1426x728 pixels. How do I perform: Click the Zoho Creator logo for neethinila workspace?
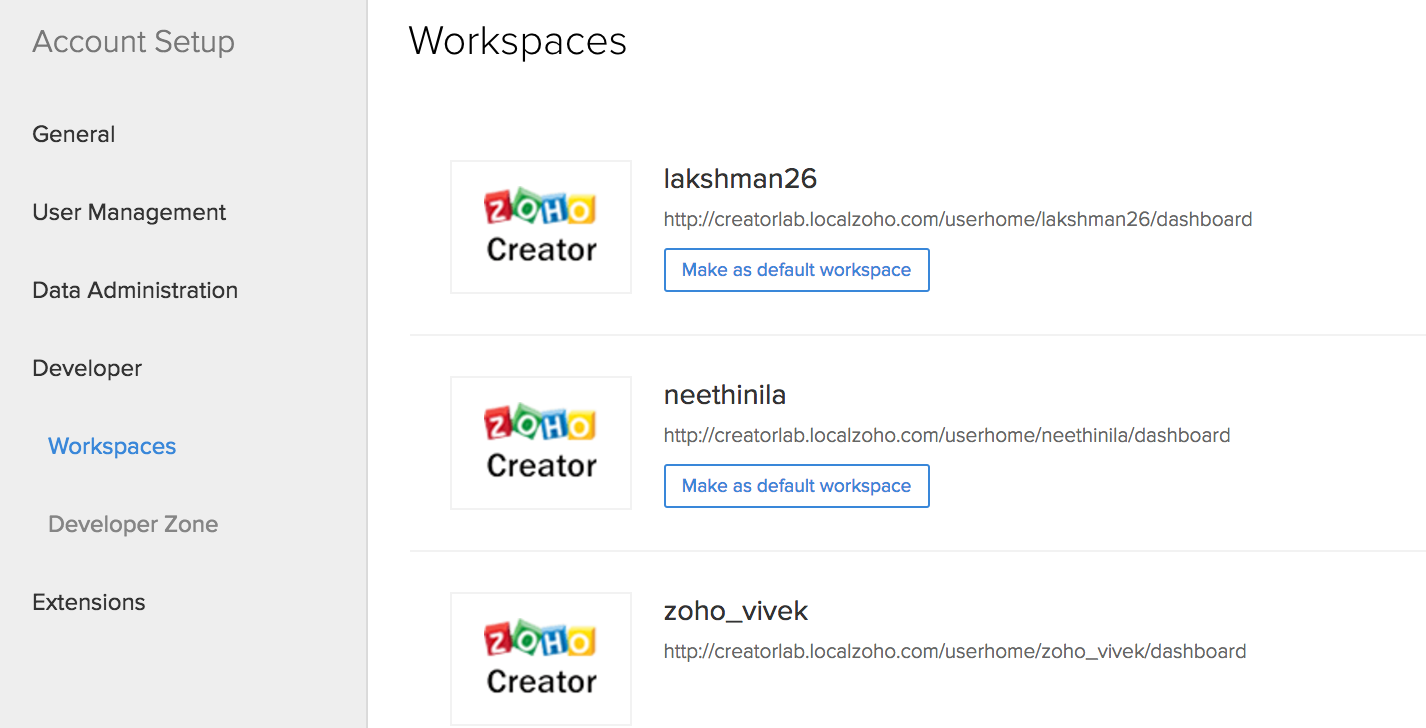(540, 442)
